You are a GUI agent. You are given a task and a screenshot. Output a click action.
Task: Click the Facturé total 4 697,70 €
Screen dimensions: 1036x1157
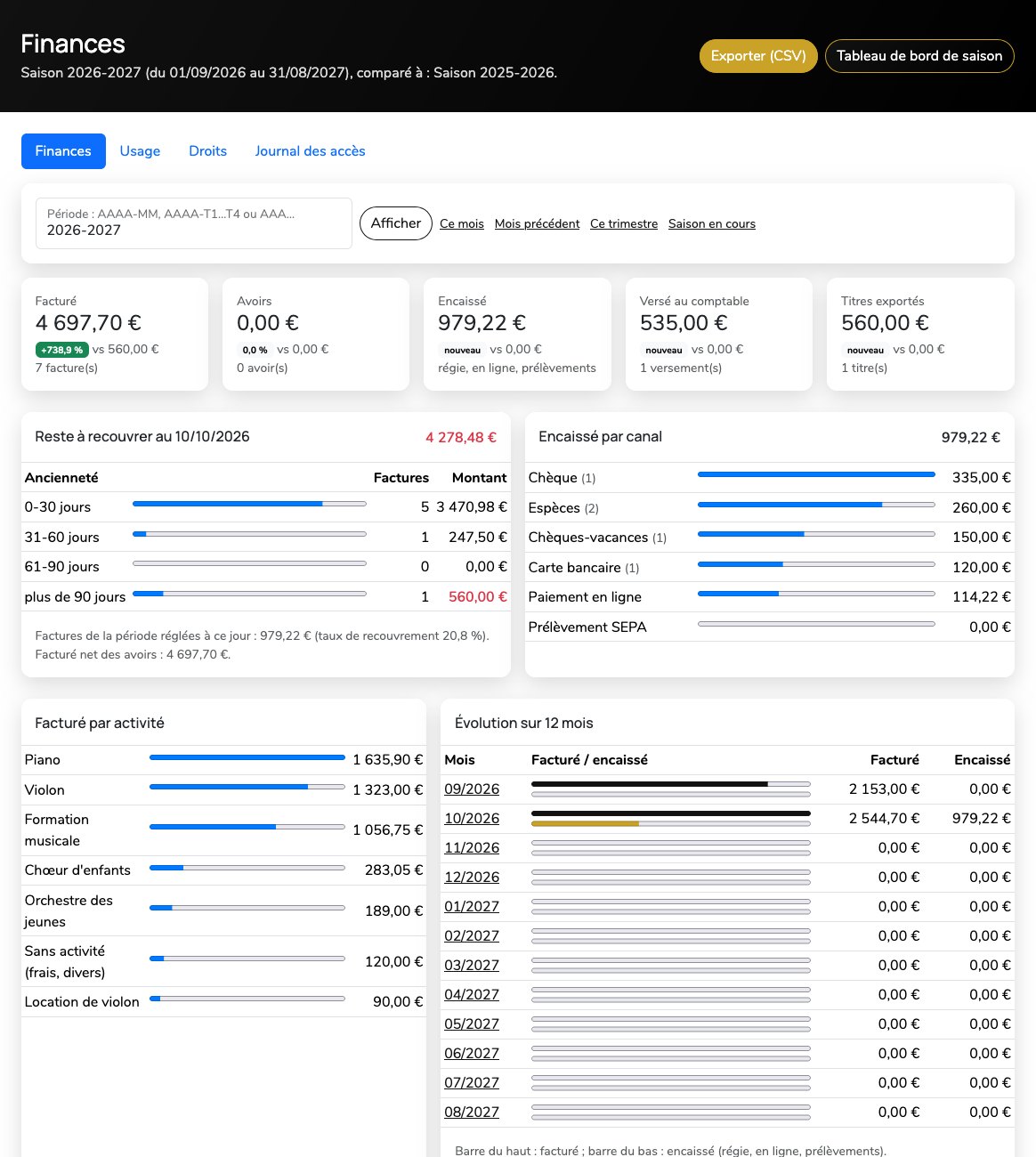(x=88, y=323)
